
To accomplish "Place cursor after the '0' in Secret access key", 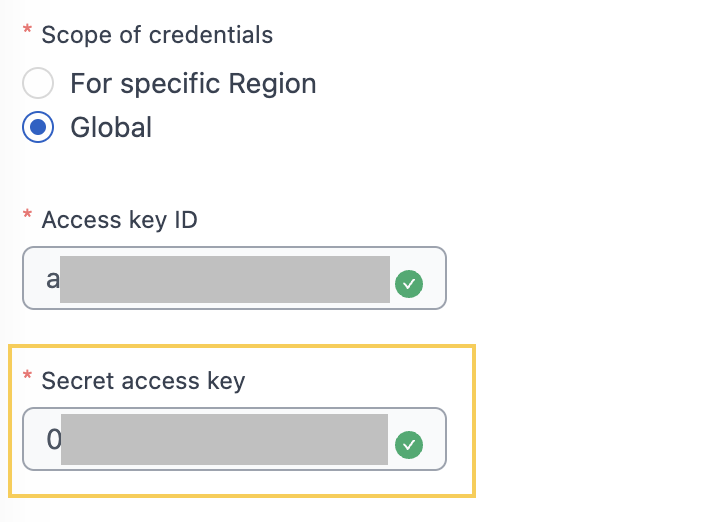I will click(61, 439).
